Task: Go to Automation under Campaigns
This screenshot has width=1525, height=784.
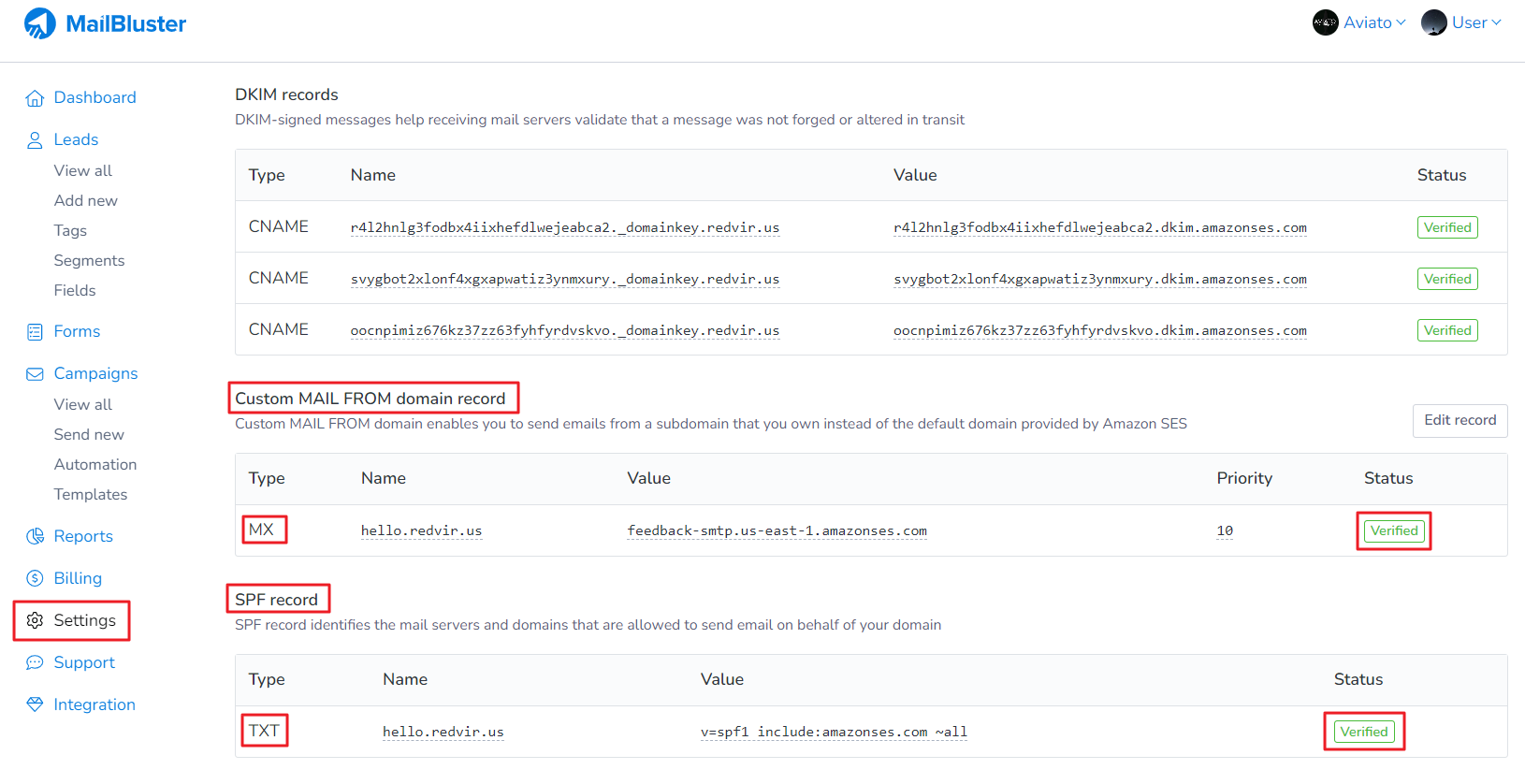Action: pyautogui.click(x=95, y=464)
